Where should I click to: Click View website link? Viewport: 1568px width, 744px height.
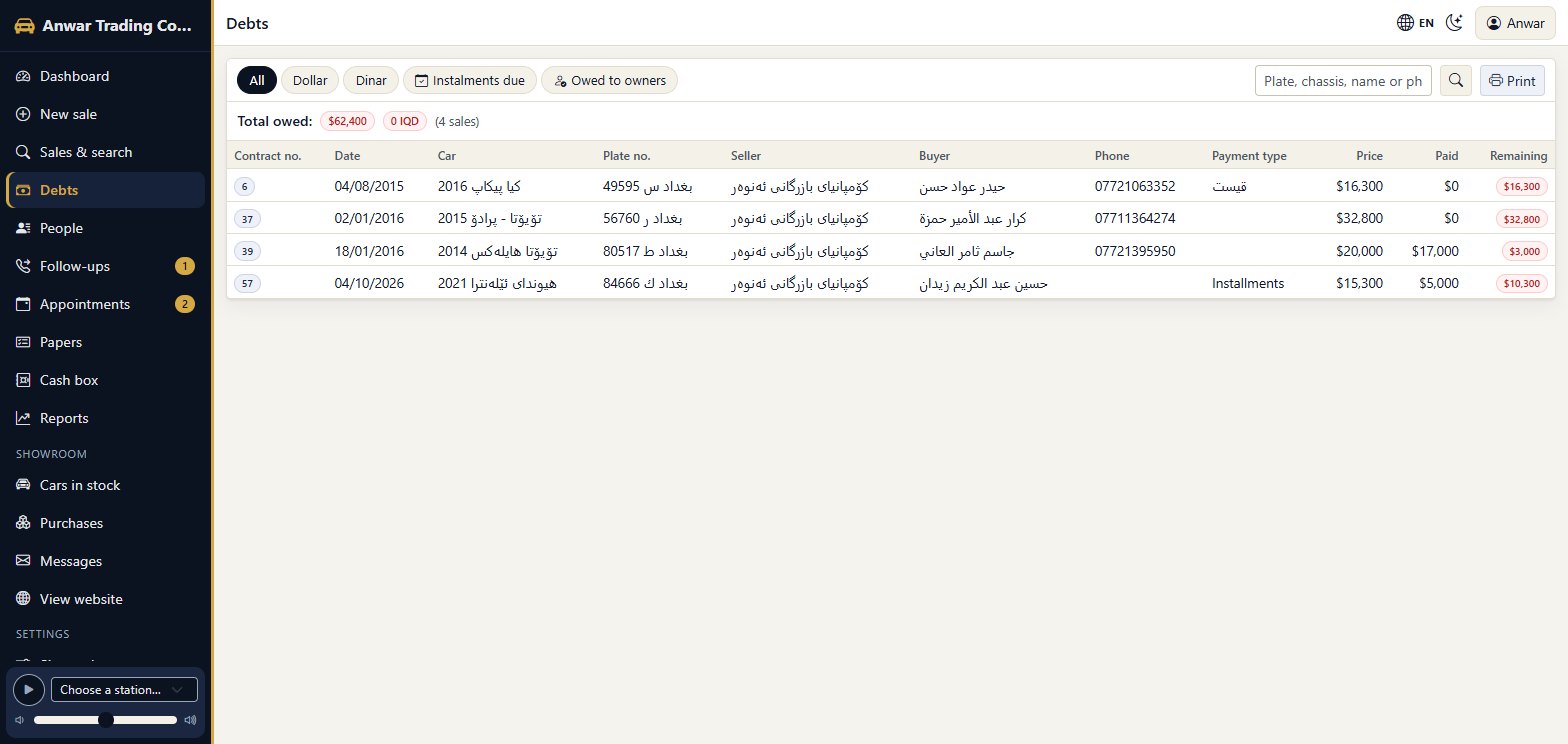(x=106, y=599)
